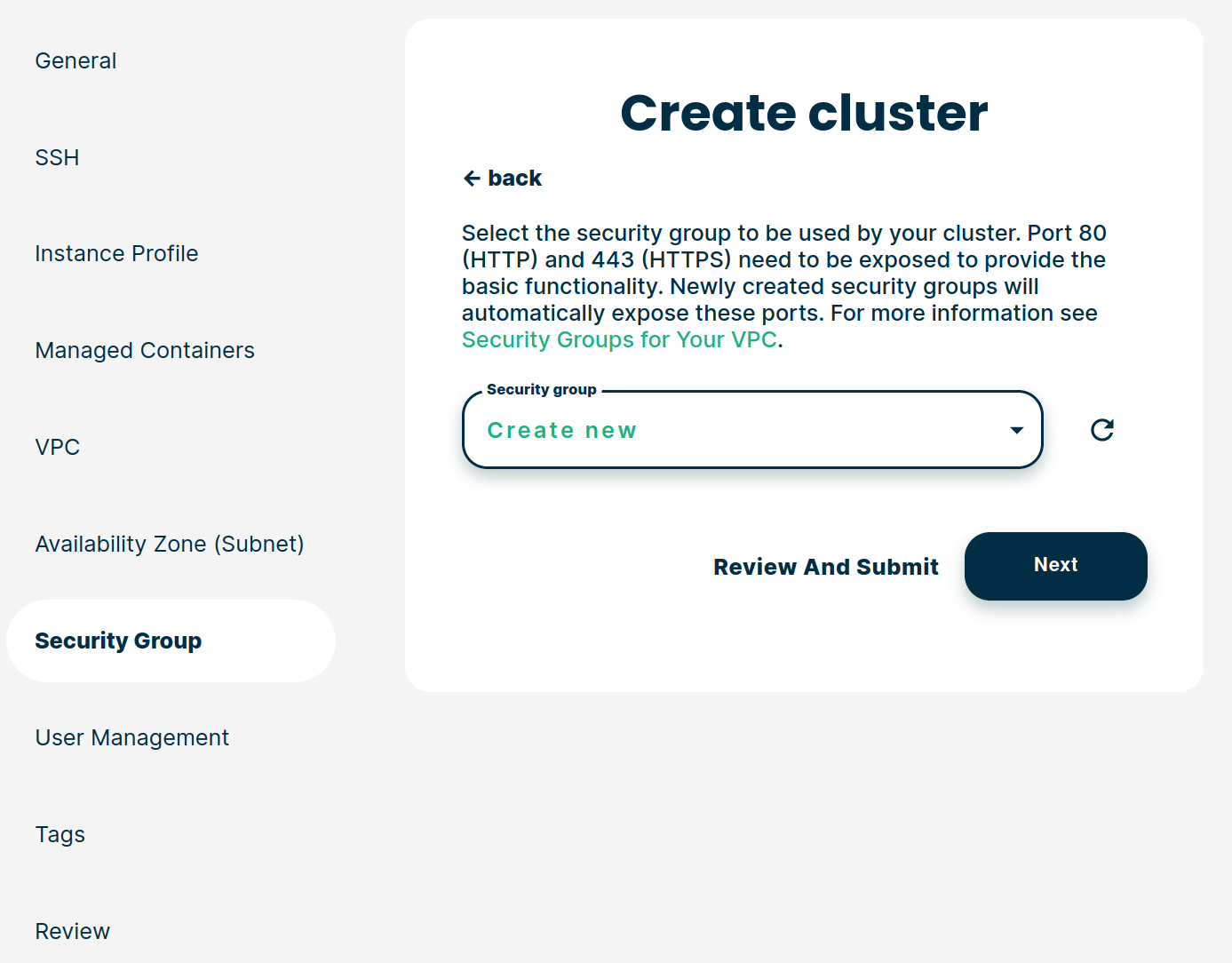Click the 'Security group' field label
Screen dimensions: 1232x963
click(541, 390)
